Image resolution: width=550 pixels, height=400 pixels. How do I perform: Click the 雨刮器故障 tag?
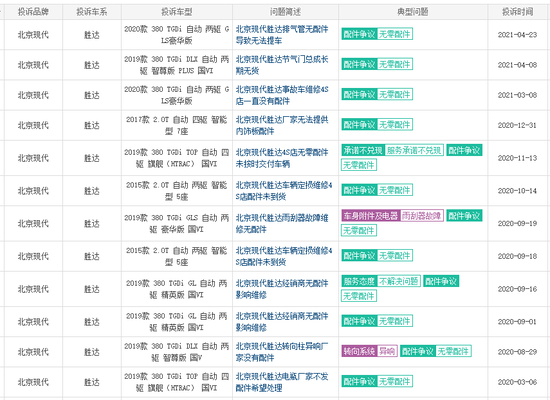[422, 215]
